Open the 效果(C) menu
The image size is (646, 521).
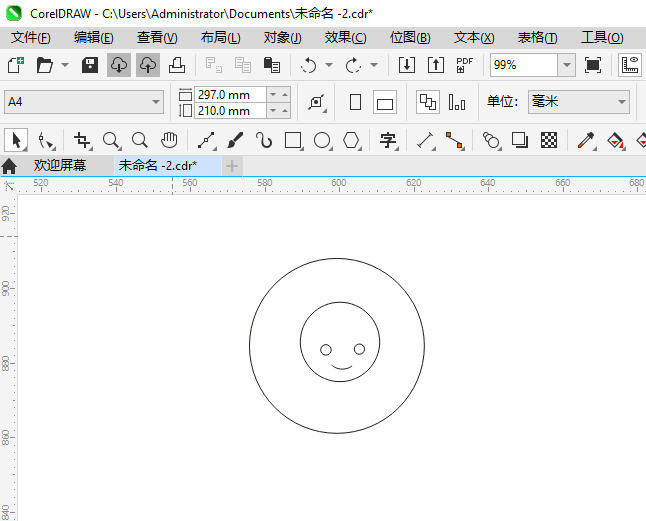pos(345,37)
